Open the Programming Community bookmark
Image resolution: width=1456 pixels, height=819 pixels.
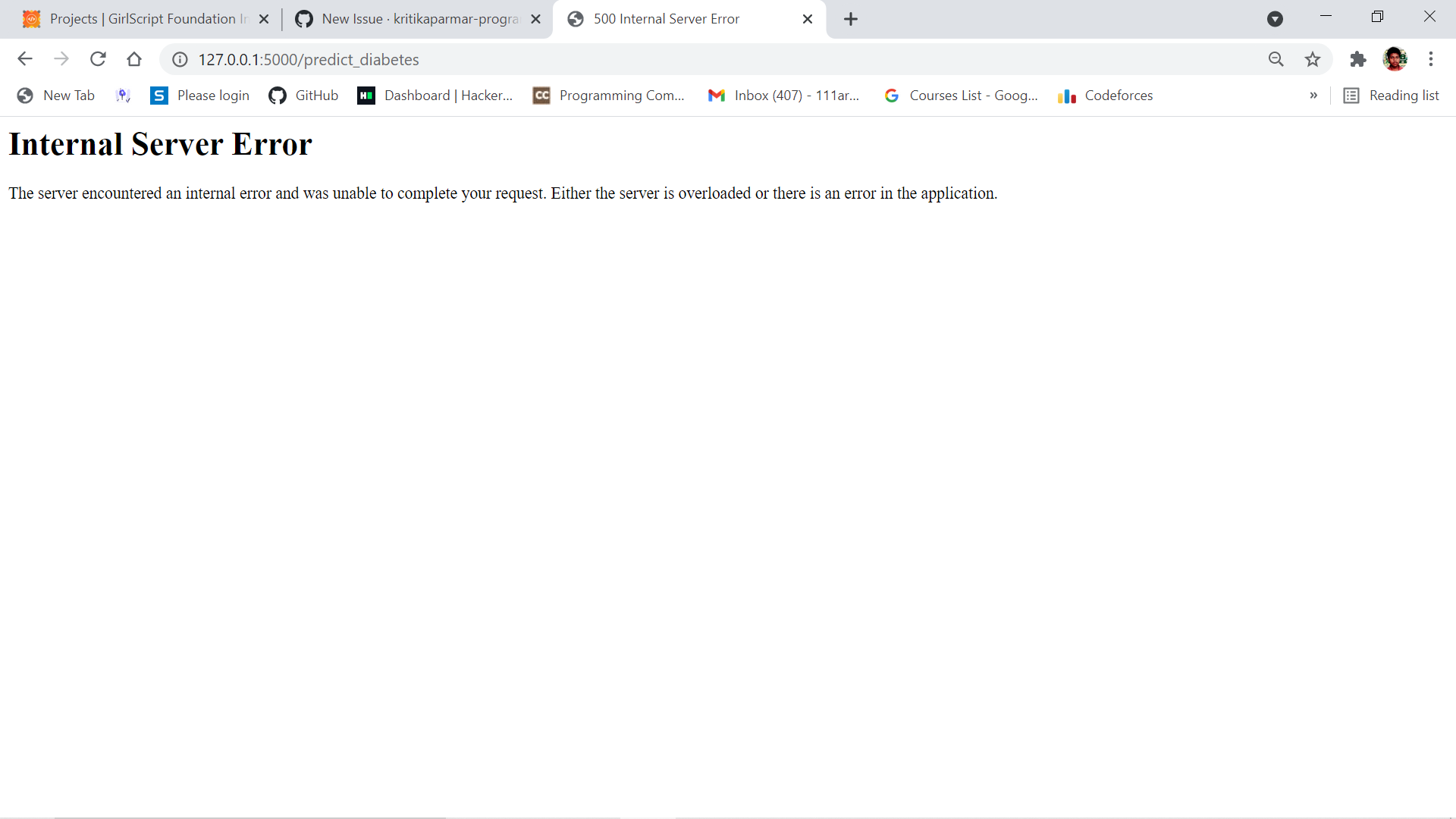(609, 96)
